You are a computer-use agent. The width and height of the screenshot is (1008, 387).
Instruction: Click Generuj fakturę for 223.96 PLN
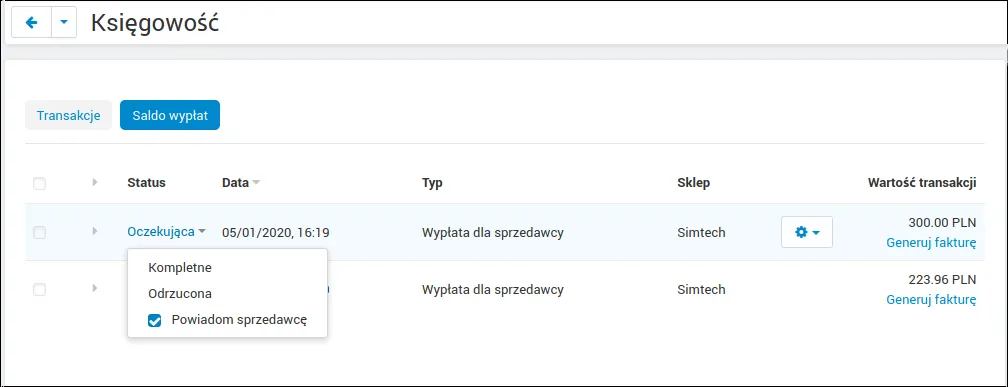pyautogui.click(x=931, y=300)
